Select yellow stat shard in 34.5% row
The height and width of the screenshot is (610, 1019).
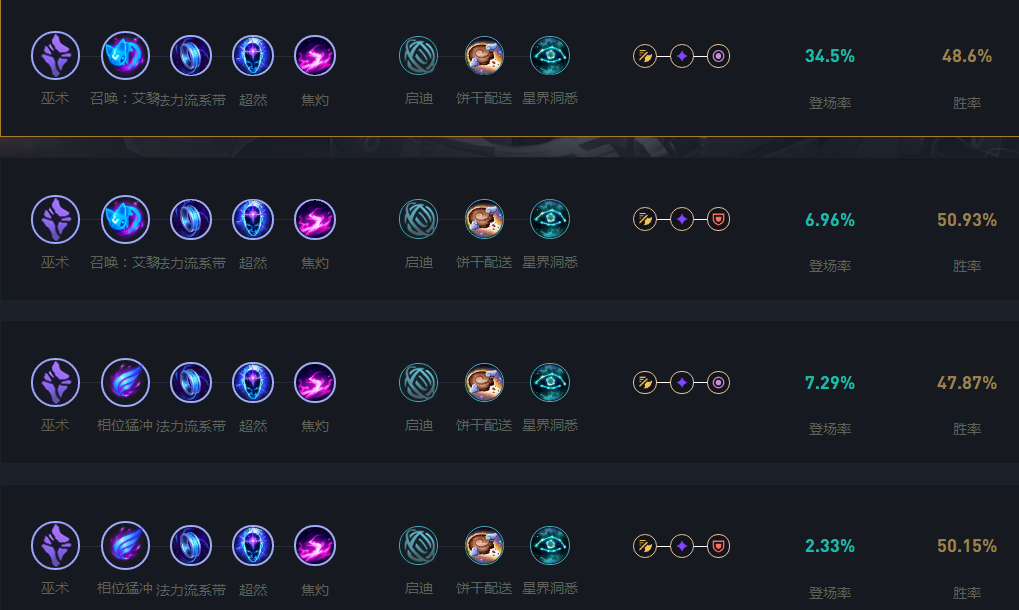coord(645,56)
